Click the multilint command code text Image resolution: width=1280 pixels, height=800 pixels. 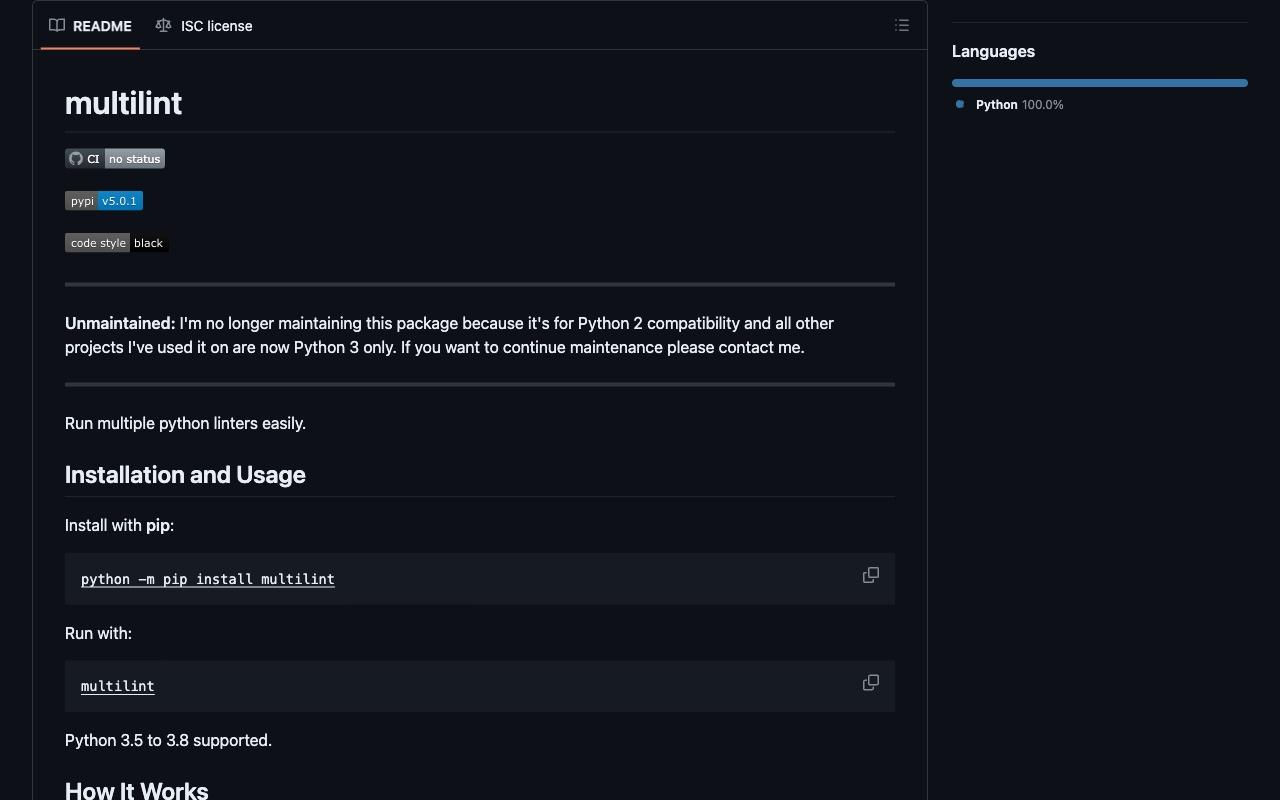(x=118, y=686)
